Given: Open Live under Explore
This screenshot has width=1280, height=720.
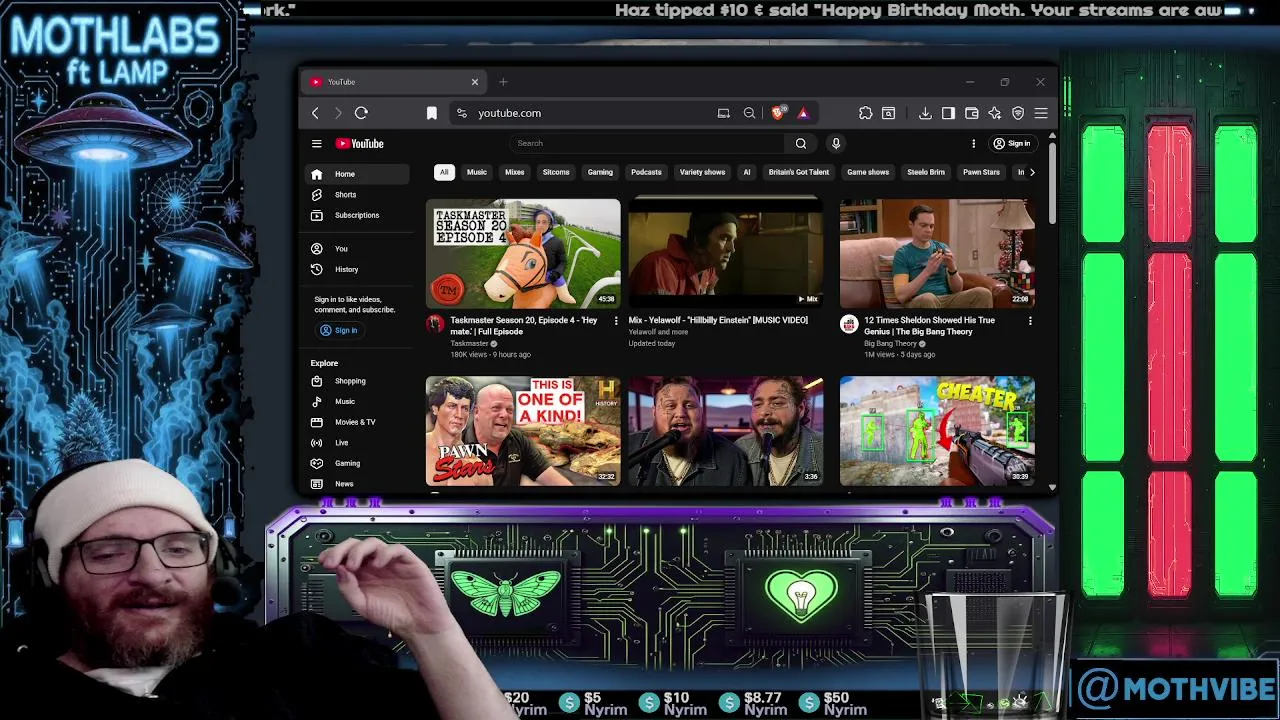Looking at the screenshot, I should point(358,442).
